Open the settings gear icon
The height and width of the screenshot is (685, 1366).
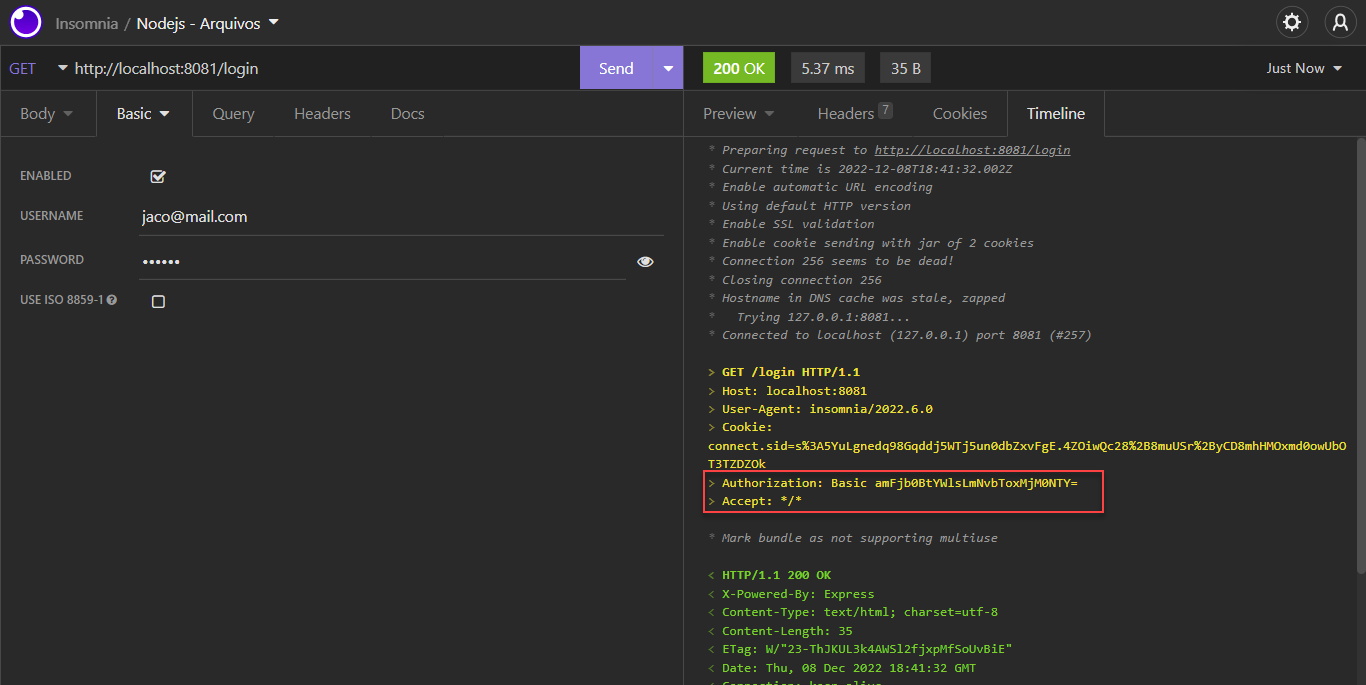click(x=1292, y=22)
